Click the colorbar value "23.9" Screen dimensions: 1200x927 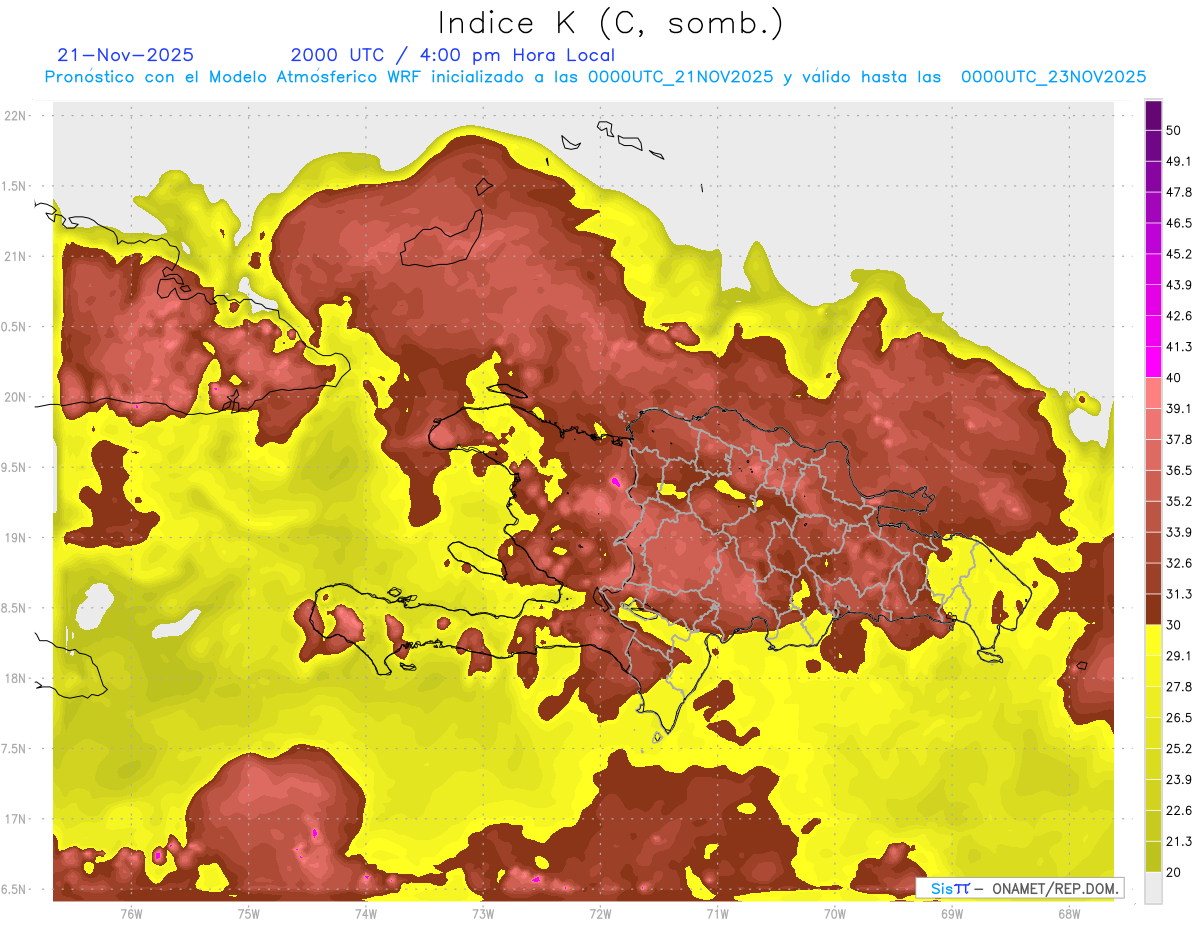(x=1179, y=780)
